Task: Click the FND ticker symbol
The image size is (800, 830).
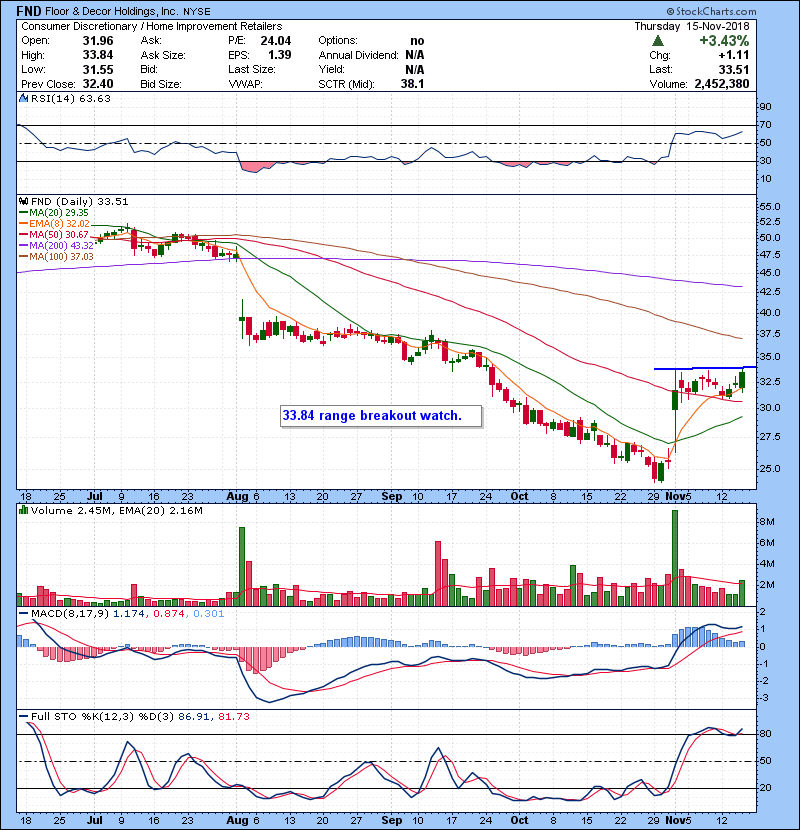Action: (x=29, y=11)
